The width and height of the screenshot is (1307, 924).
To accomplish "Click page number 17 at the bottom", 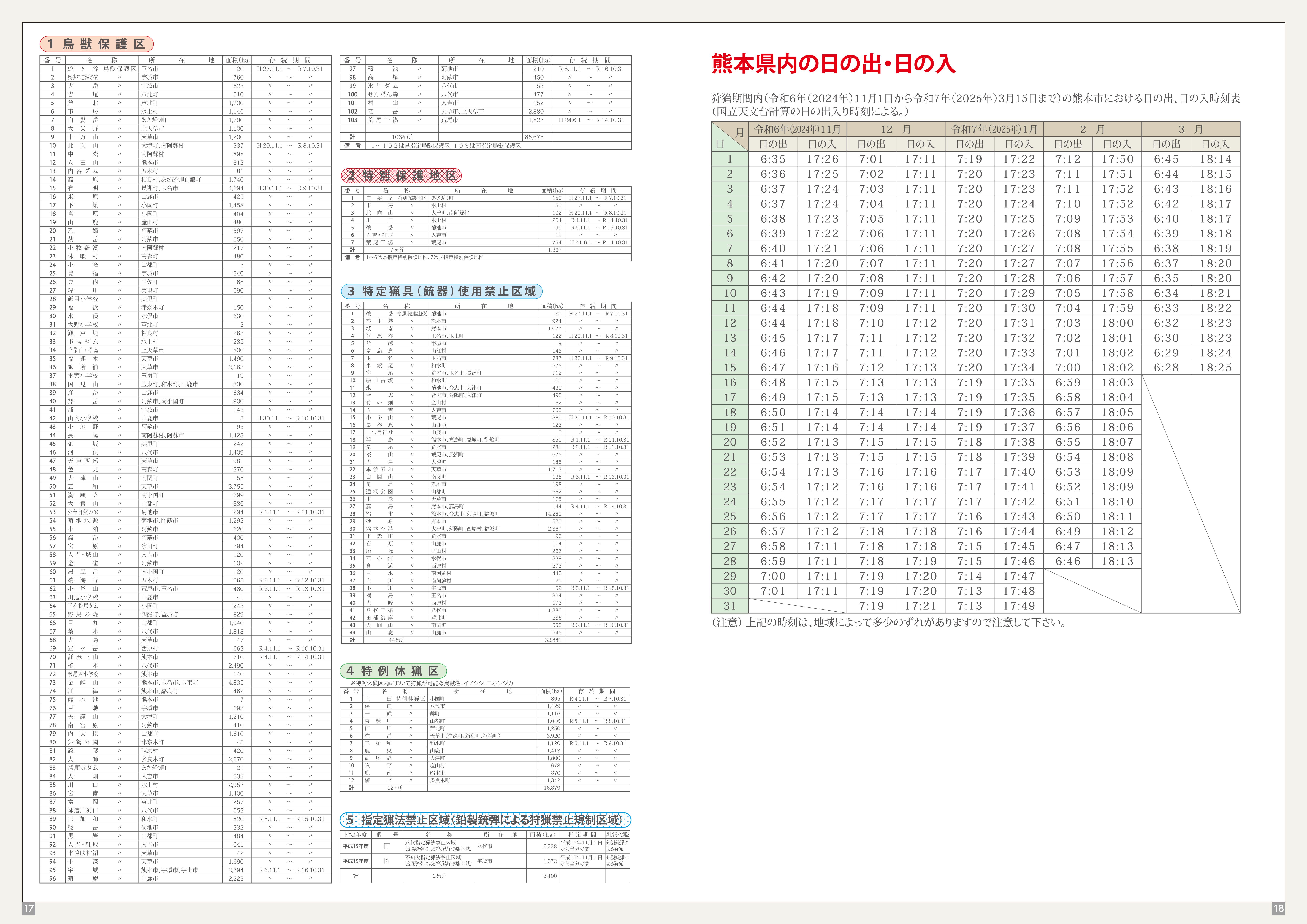I will (28, 909).
